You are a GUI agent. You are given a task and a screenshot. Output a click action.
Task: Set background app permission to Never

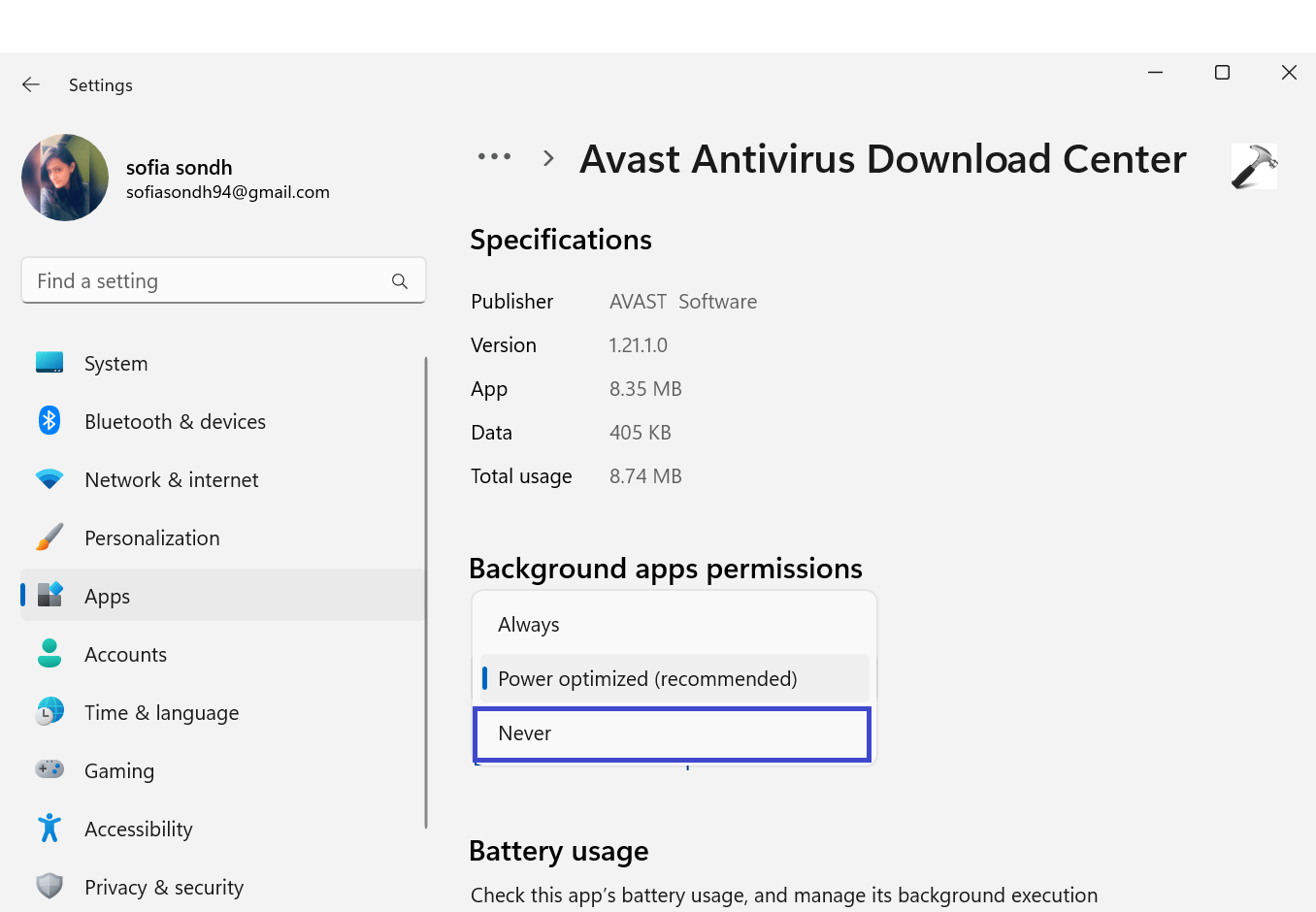click(x=673, y=733)
